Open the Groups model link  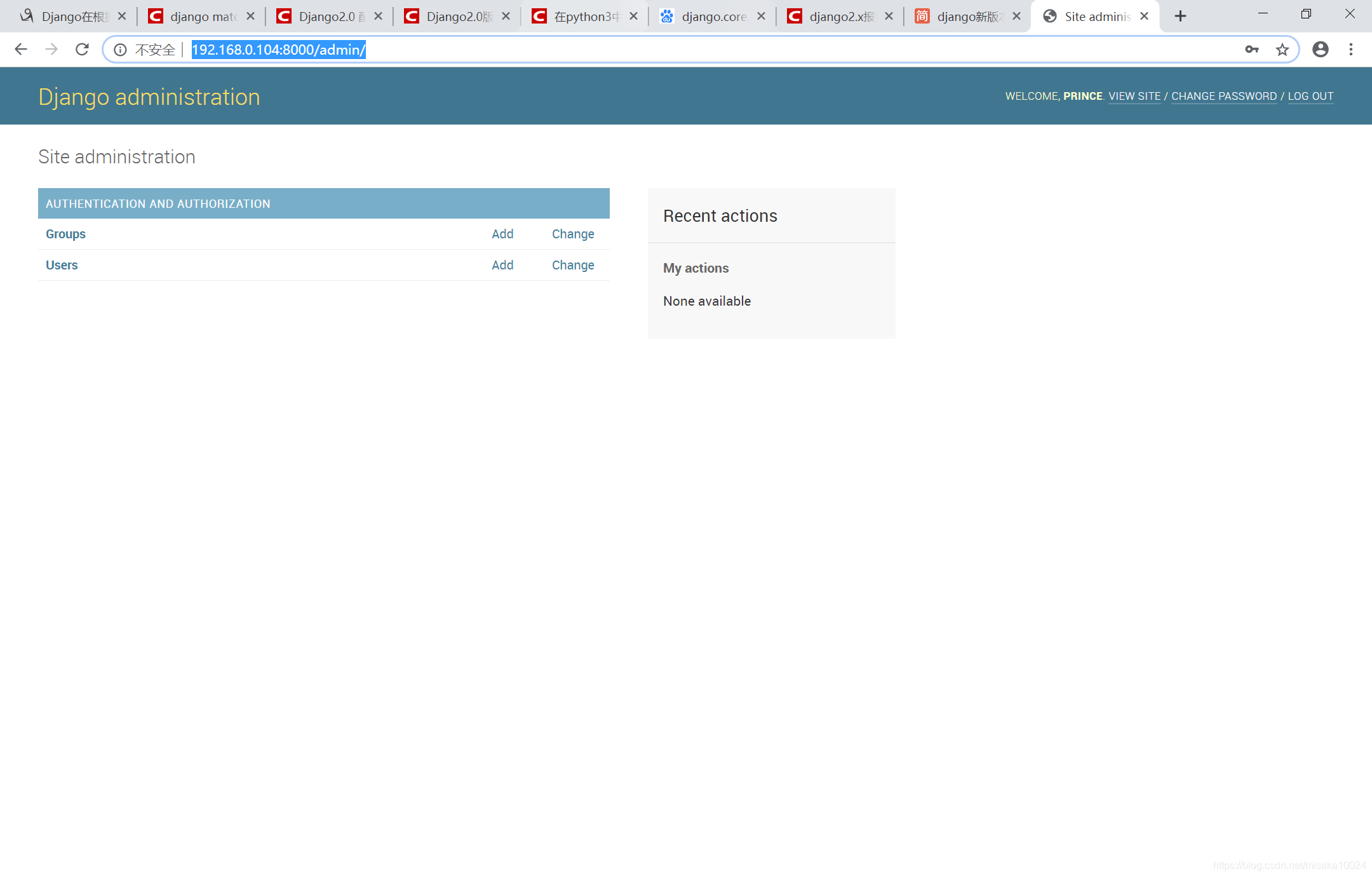pos(65,234)
